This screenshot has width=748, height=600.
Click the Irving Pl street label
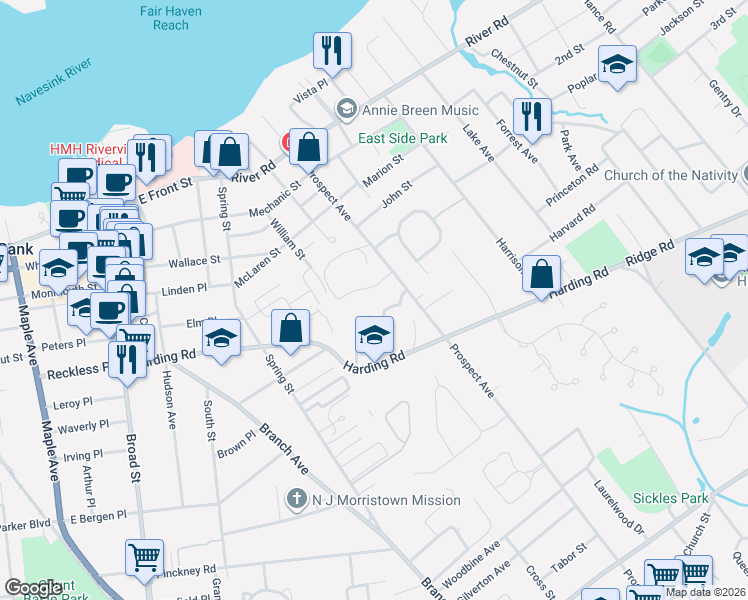(83, 455)
